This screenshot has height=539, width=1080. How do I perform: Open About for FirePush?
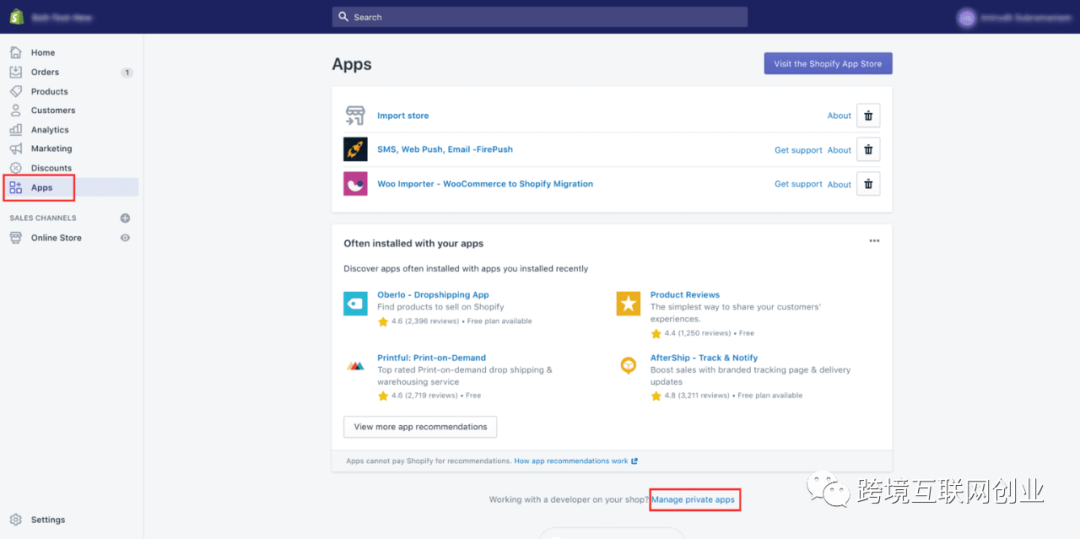point(839,150)
